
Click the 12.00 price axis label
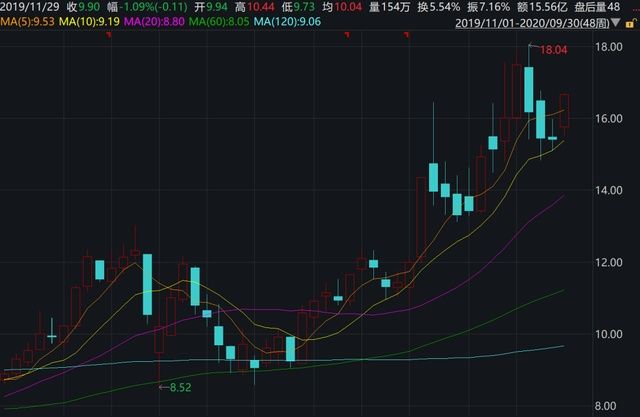tap(609, 262)
